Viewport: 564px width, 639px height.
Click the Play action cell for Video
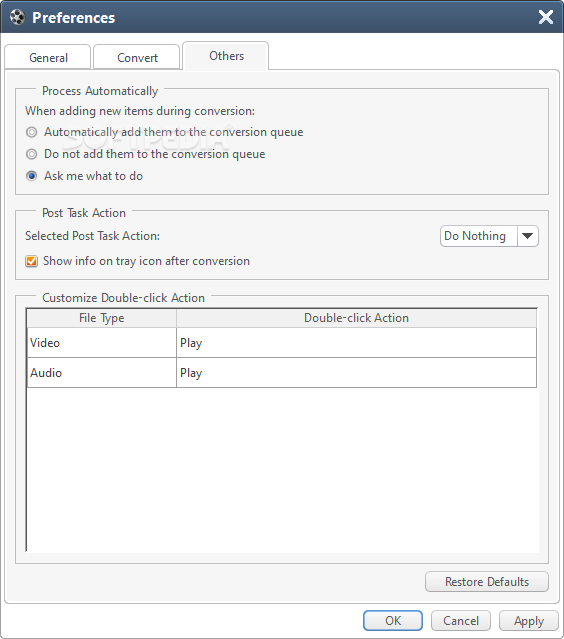357,343
